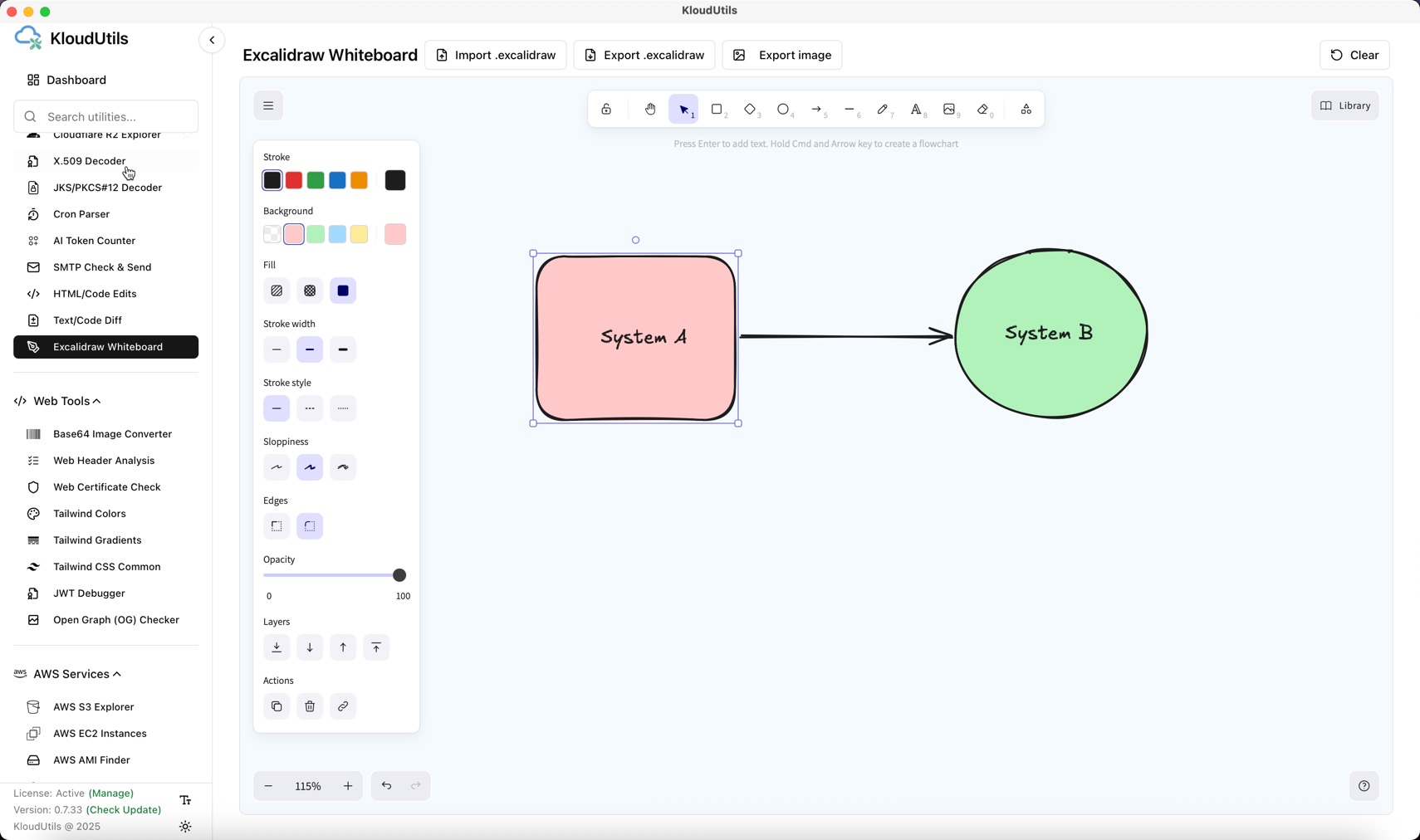Activate the Hand pan tool
The height and width of the screenshot is (840, 1420).
pos(650,110)
